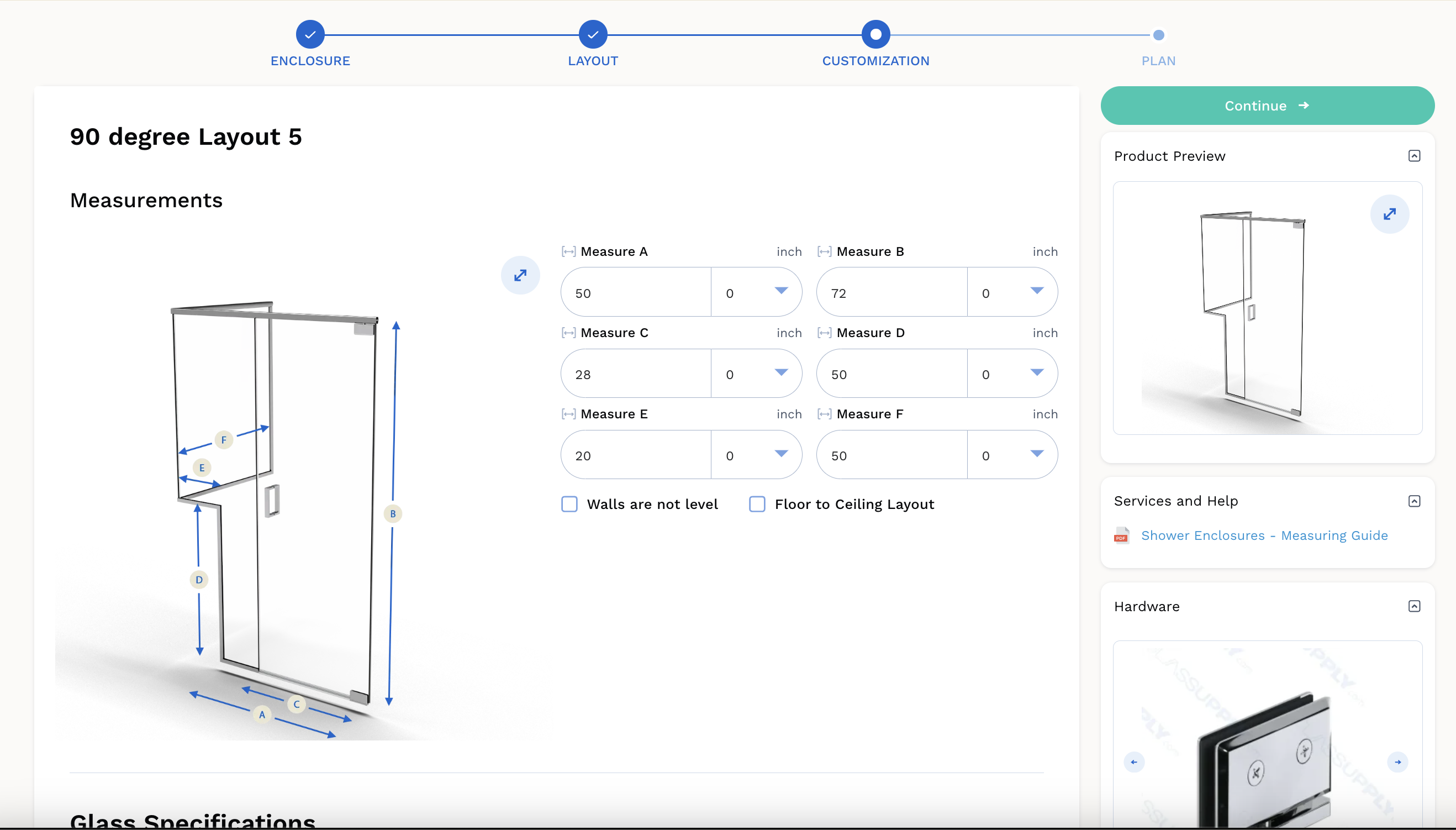Collapse the Services and Help panel

click(x=1414, y=501)
